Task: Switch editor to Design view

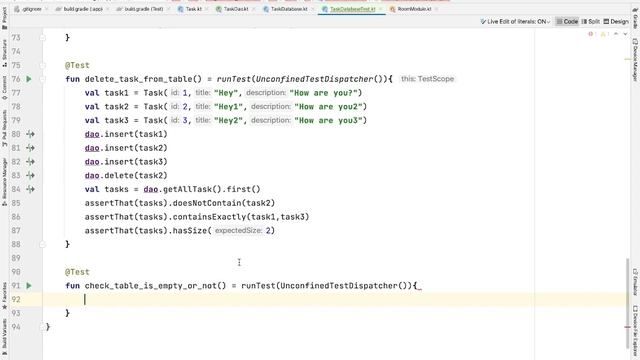Action: 616,21
